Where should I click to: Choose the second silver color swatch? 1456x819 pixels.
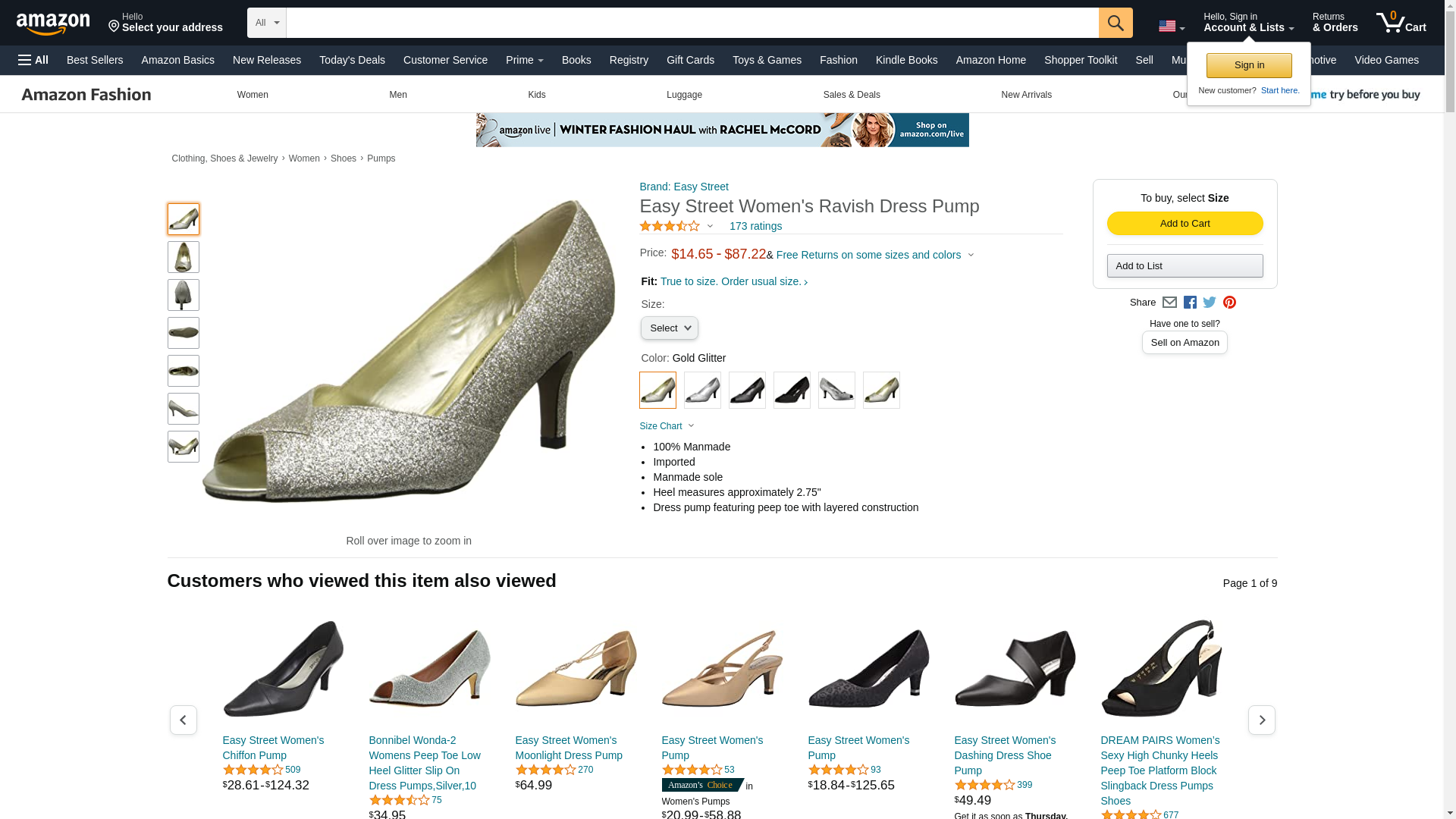click(836, 390)
